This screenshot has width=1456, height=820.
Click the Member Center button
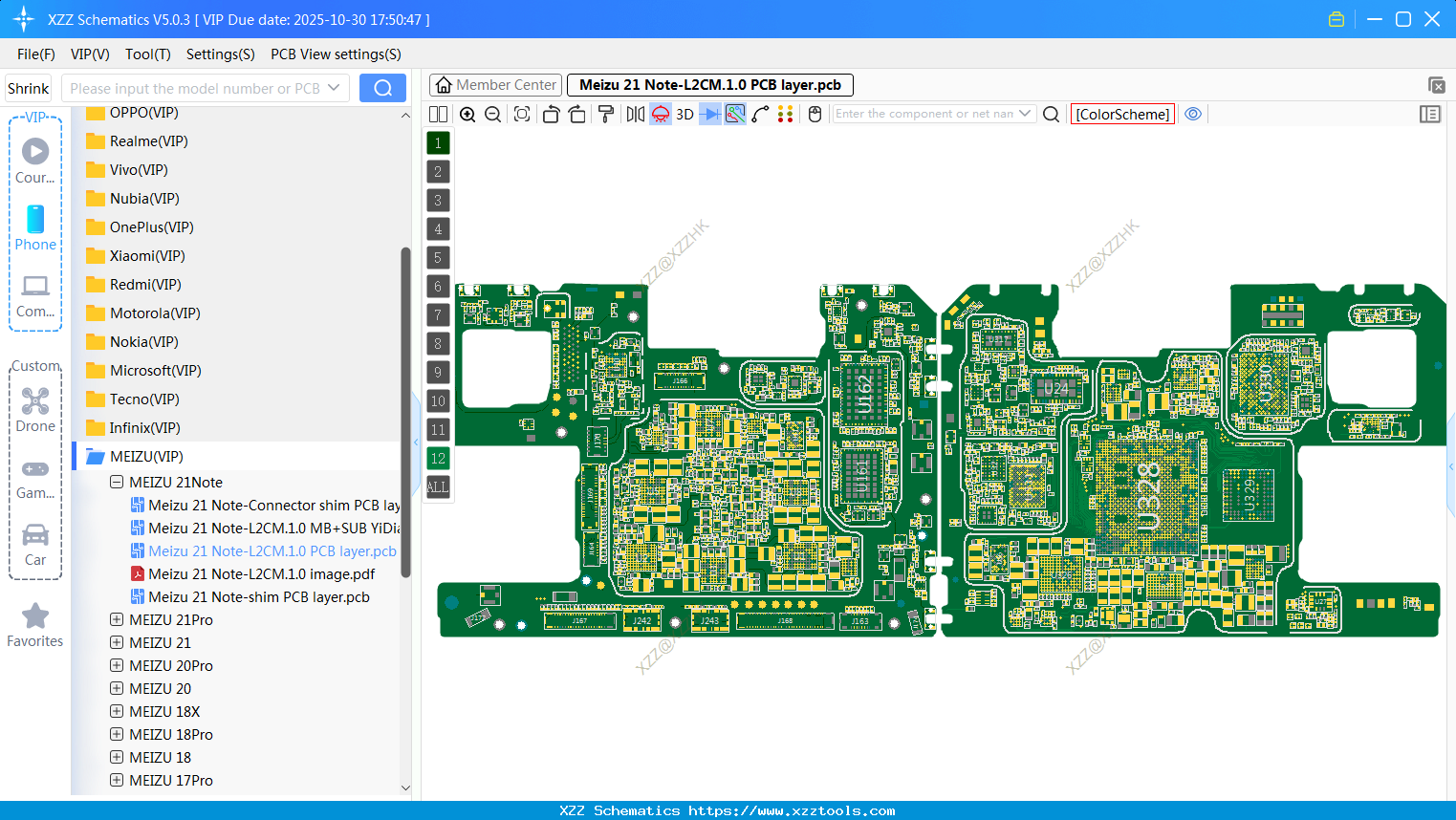(x=495, y=85)
